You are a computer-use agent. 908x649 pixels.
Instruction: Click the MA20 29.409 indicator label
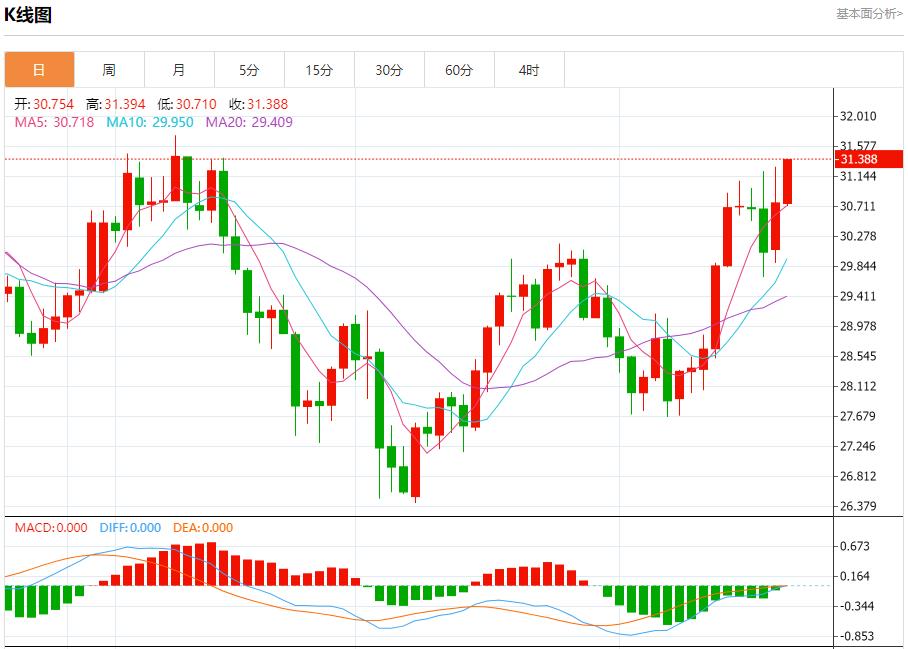click(249, 122)
